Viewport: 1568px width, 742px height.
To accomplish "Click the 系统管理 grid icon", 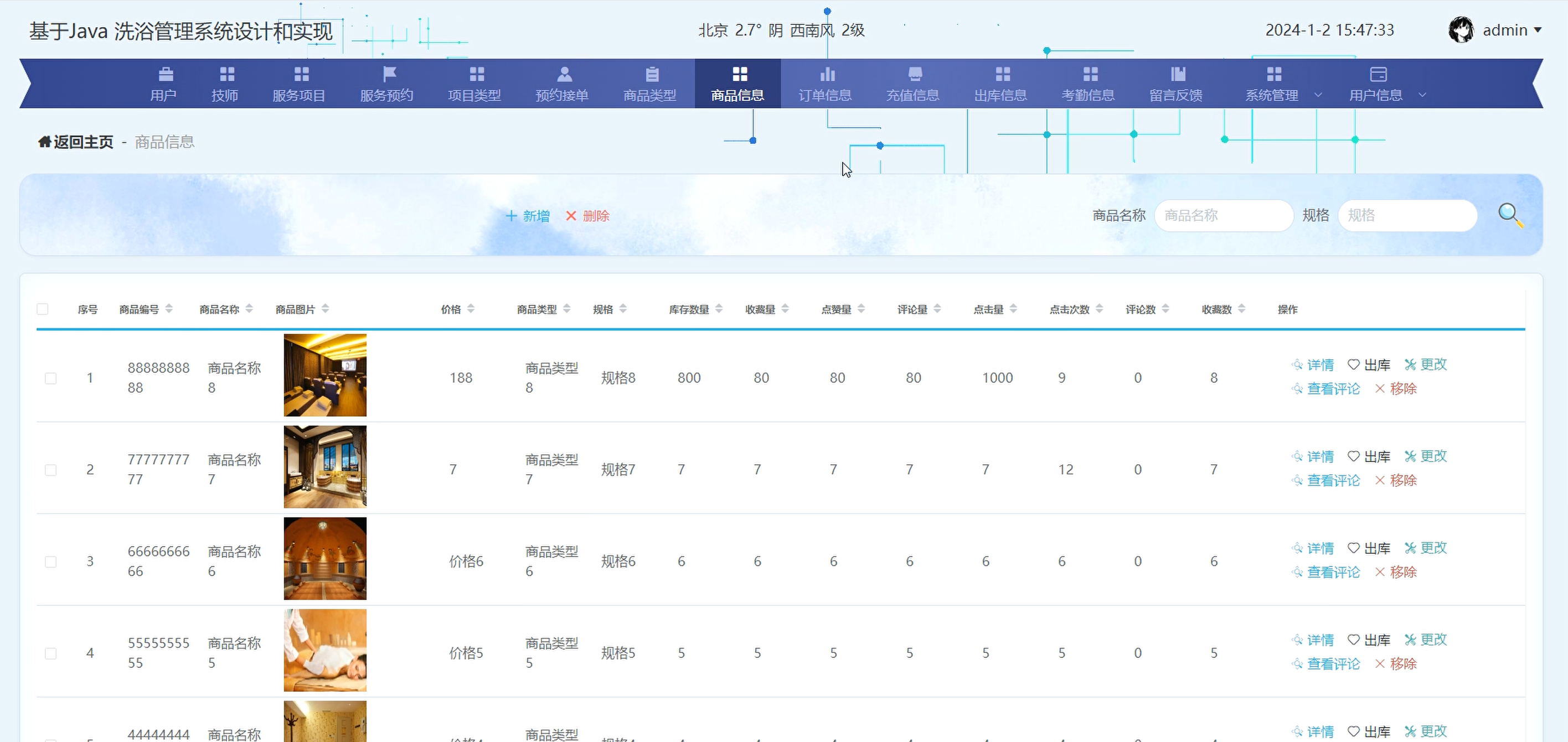I will pos(1274,74).
